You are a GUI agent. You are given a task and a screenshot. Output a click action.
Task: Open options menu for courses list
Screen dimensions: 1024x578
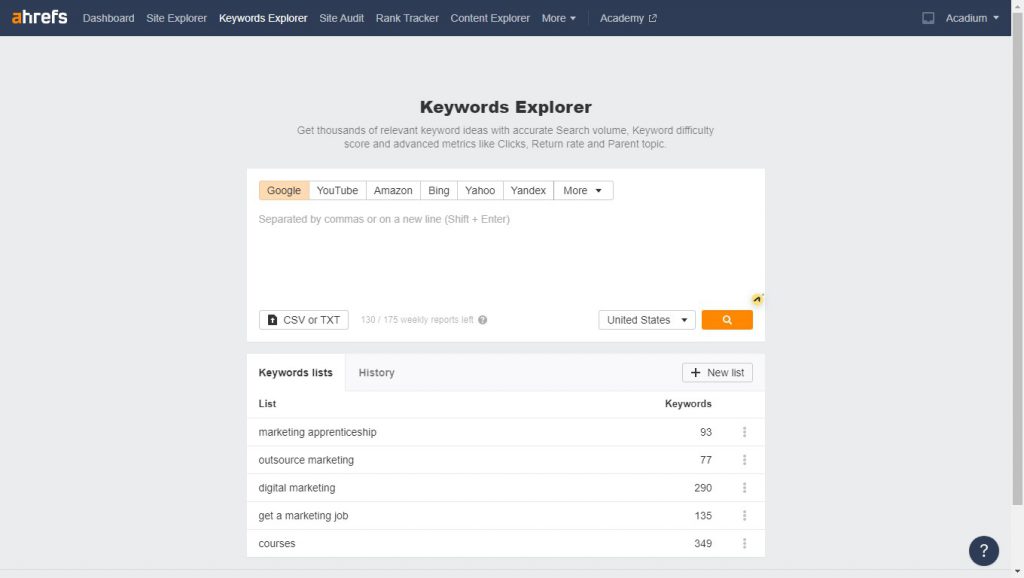click(x=744, y=543)
